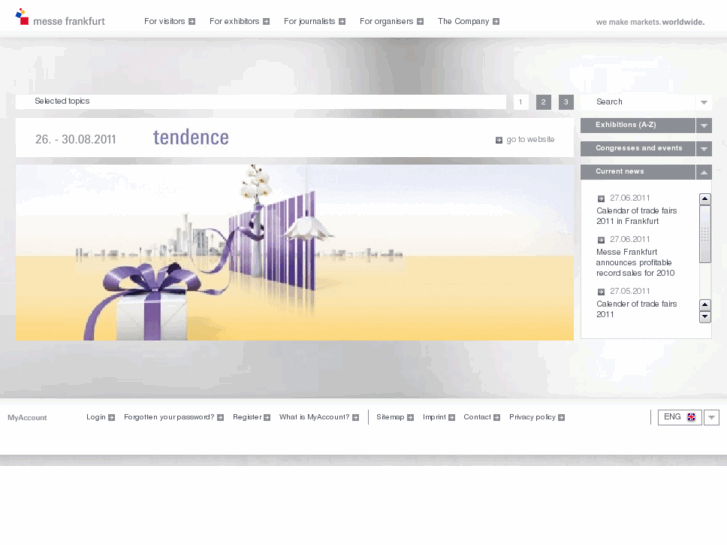
Task: Click arrow icon beside For journalists
Action: click(342, 21)
